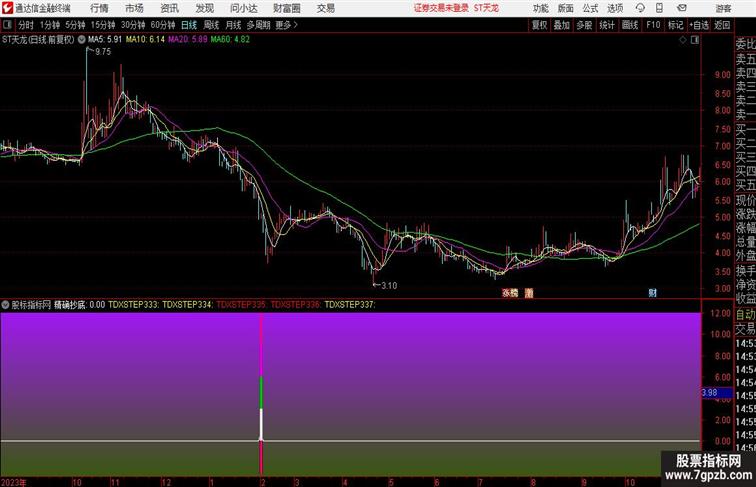This screenshot has height=487, width=756.
Task: Click the 证券交易未登录 login link
Action: click(441, 8)
